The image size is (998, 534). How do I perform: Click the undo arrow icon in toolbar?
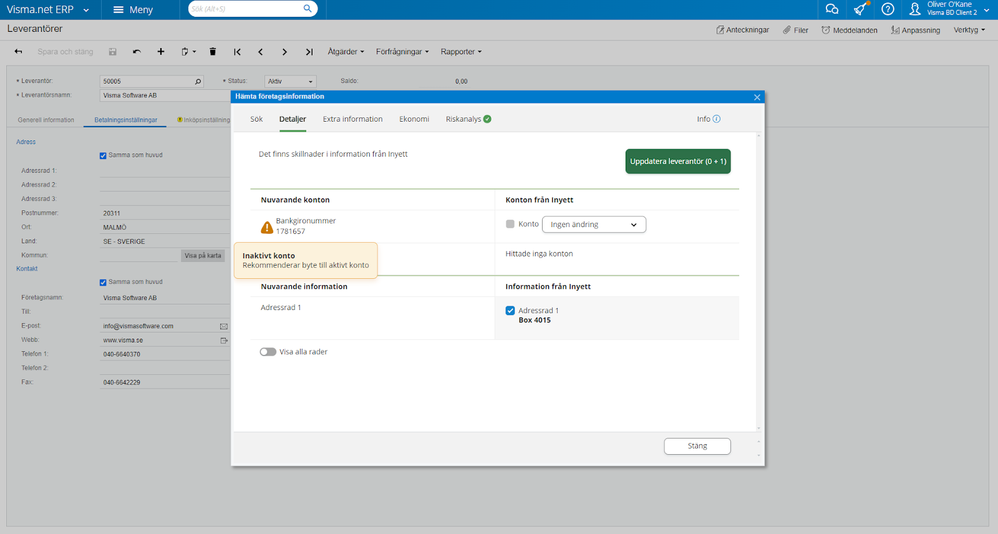tap(136, 51)
